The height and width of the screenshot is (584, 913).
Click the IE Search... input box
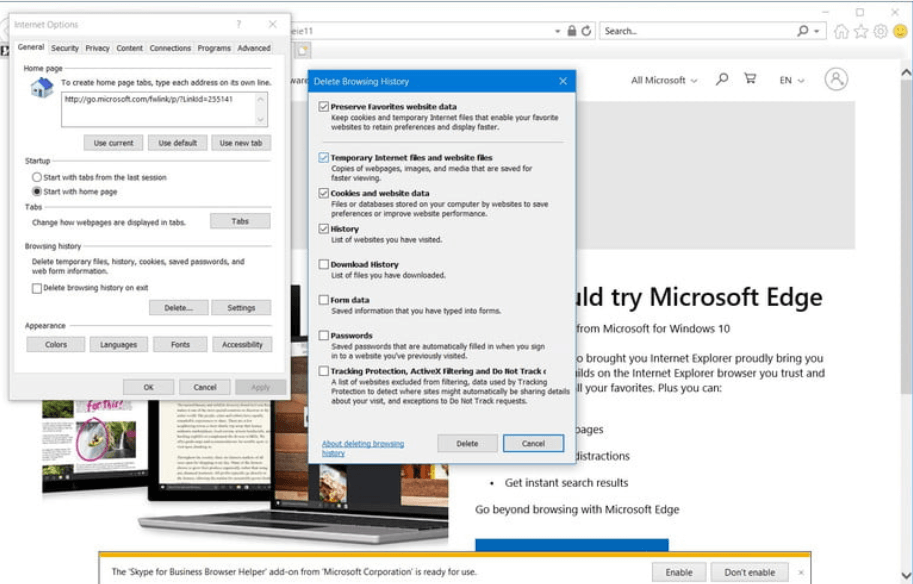tap(698, 31)
